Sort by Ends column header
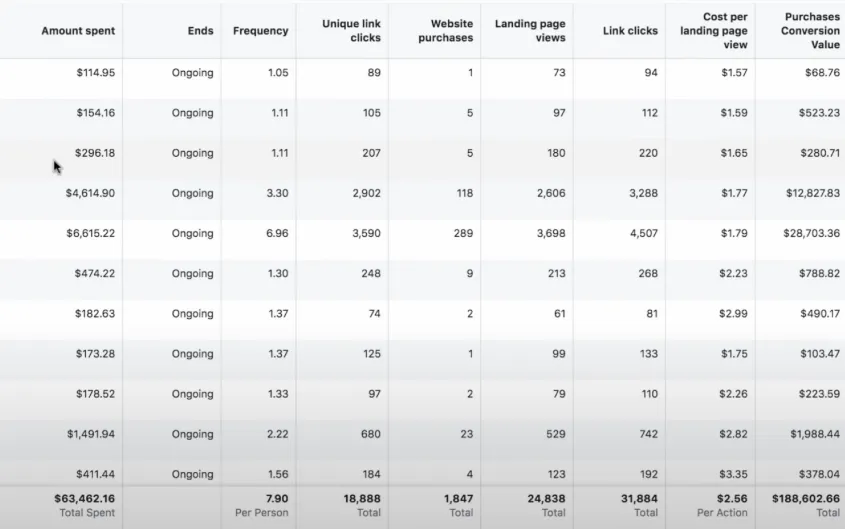Image resolution: width=845 pixels, height=529 pixels. pos(200,31)
